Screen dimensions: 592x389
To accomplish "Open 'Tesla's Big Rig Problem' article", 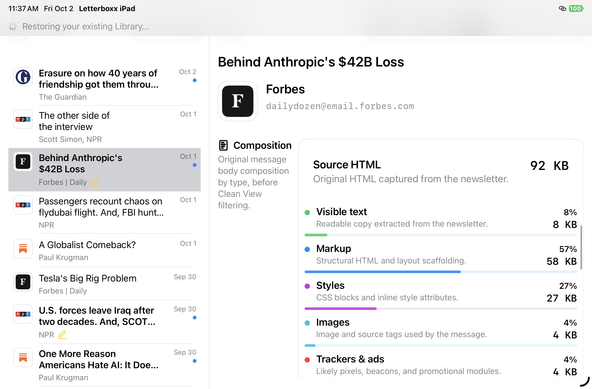I will [x=105, y=284].
